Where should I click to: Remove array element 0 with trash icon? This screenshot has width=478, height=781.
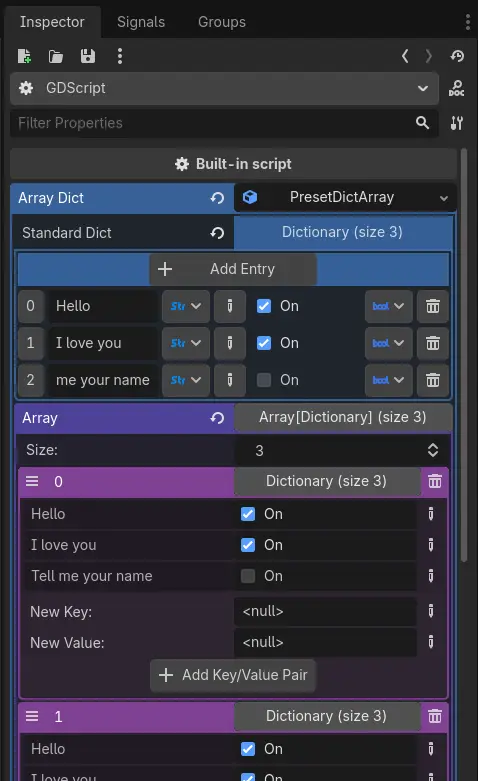pyautogui.click(x=435, y=481)
